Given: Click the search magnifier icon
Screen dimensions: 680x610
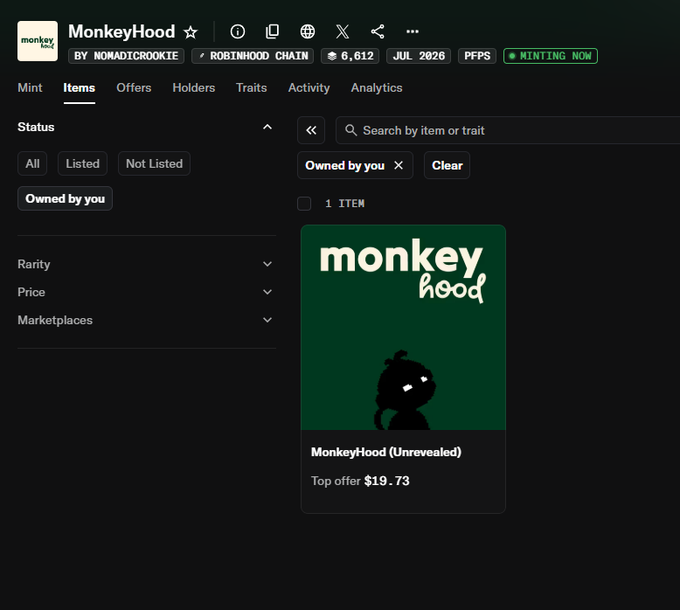Looking at the screenshot, I should pos(350,130).
